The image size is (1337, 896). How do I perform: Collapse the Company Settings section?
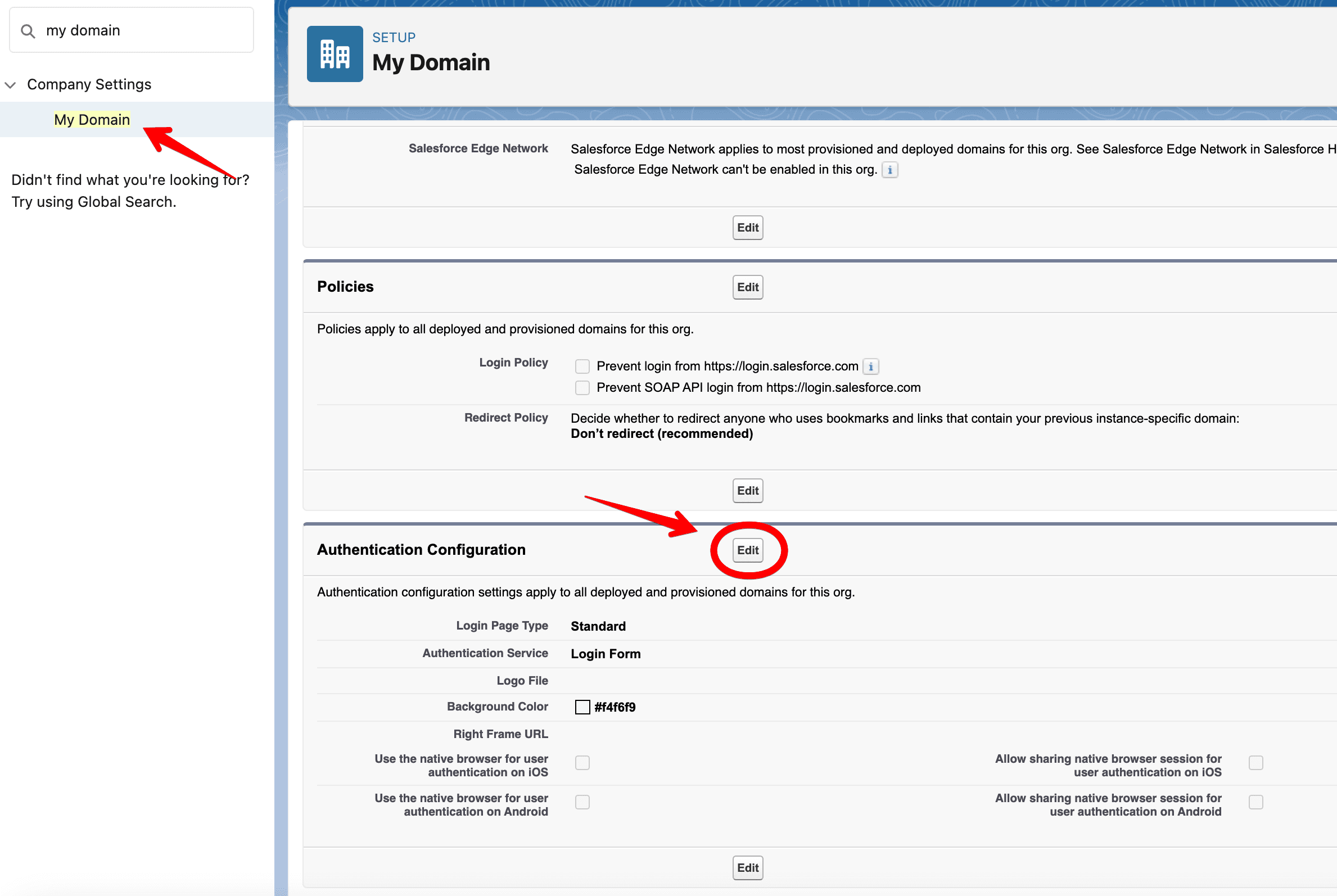pyautogui.click(x=10, y=84)
